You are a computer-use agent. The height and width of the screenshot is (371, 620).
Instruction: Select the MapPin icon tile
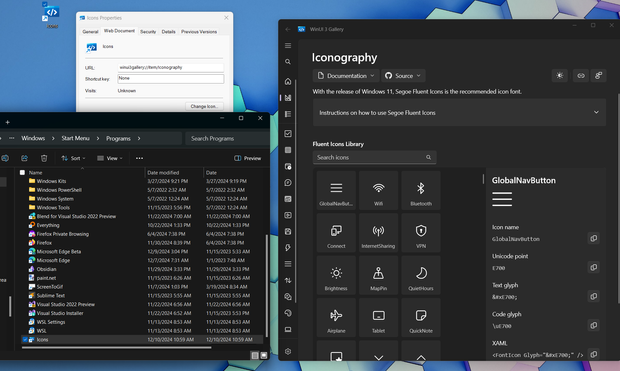coord(378,275)
